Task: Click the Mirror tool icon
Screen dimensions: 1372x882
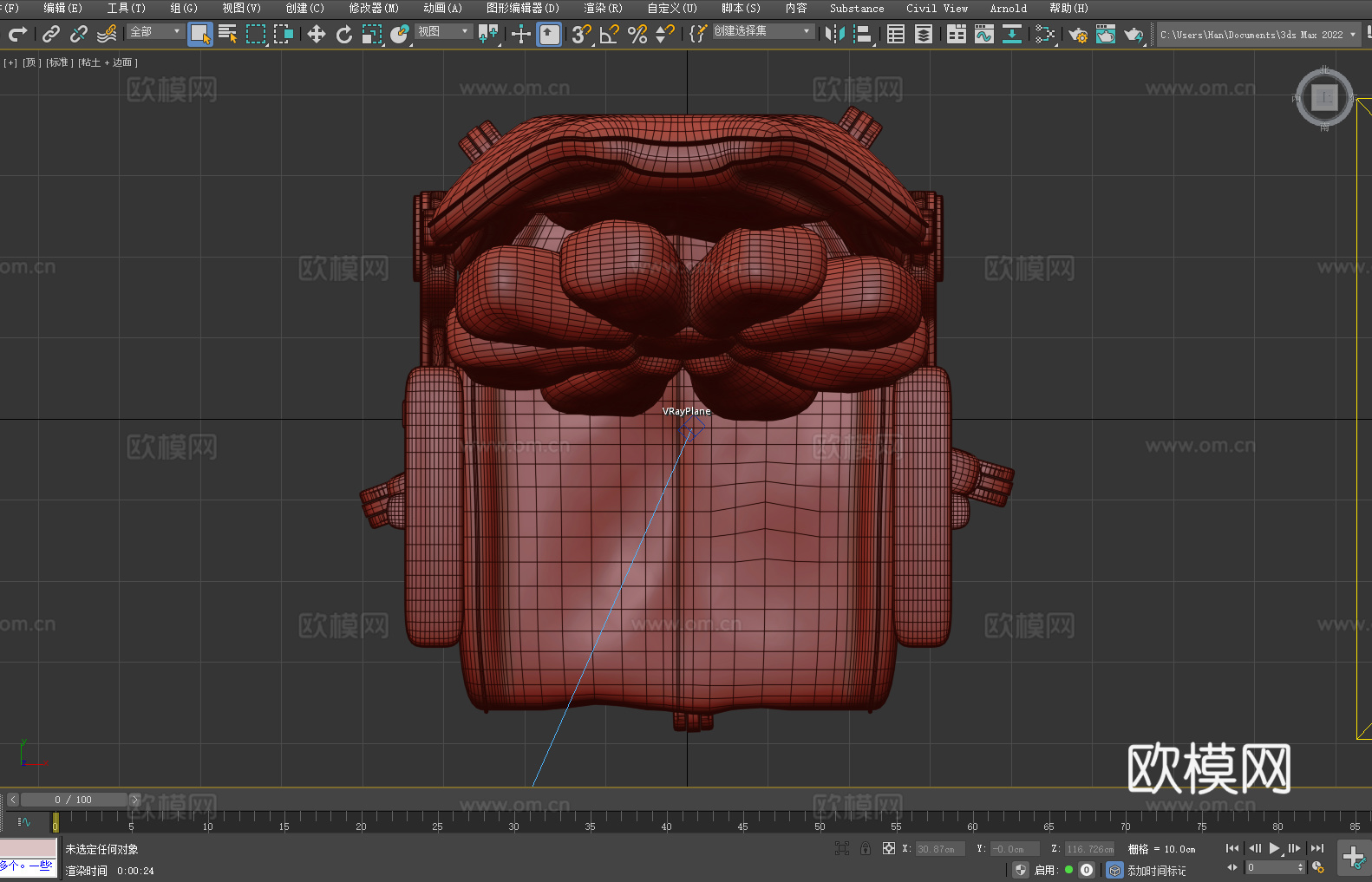Action: coord(835,34)
